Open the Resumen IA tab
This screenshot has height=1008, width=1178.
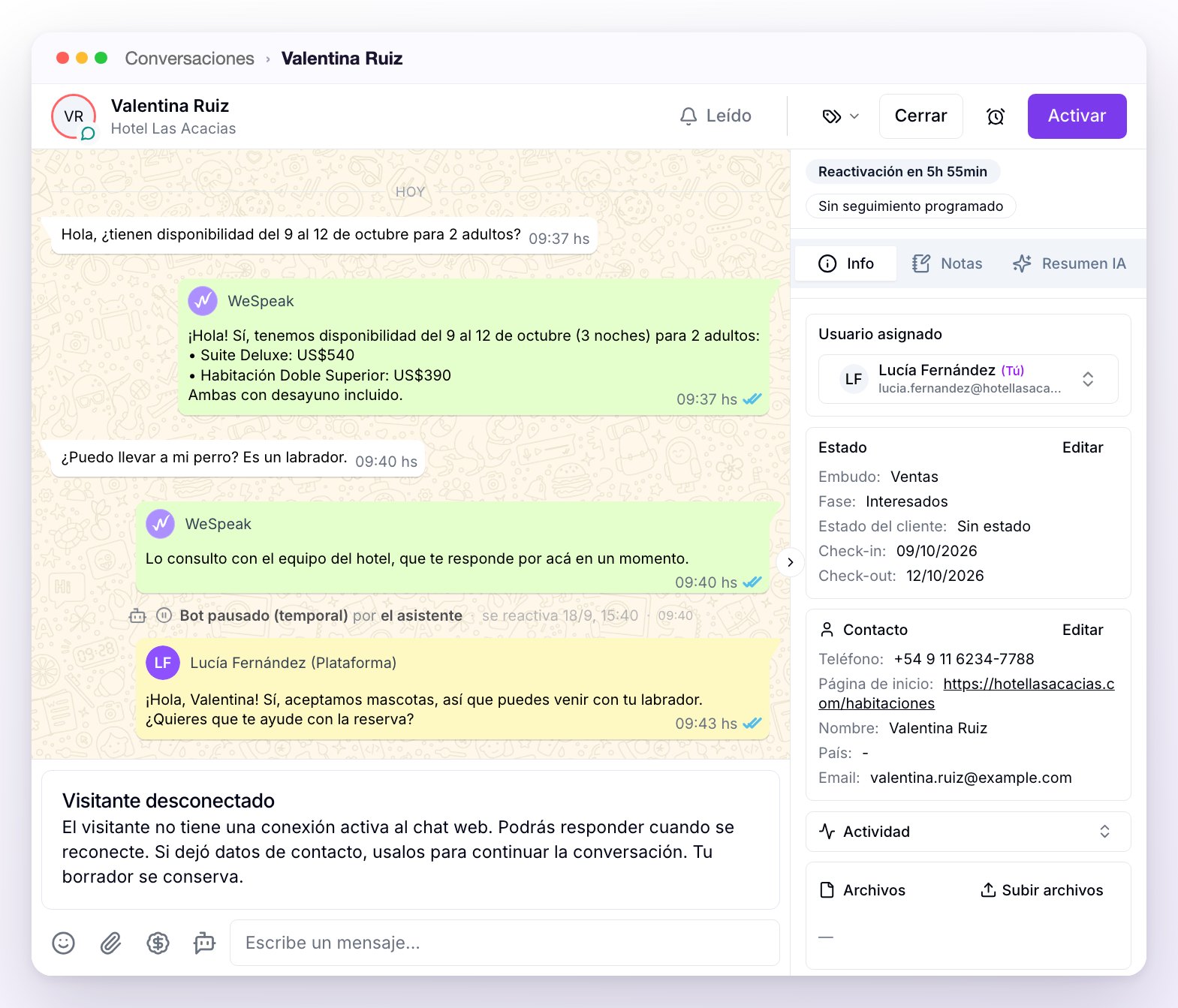point(1069,263)
